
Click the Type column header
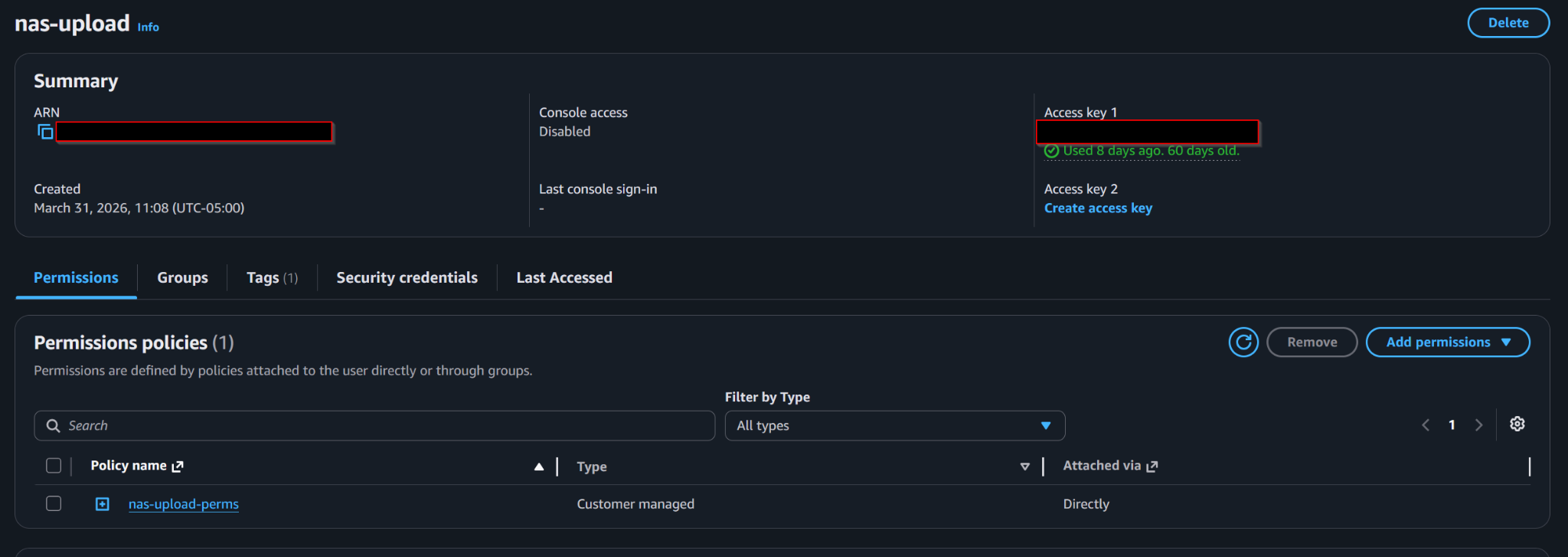point(592,467)
